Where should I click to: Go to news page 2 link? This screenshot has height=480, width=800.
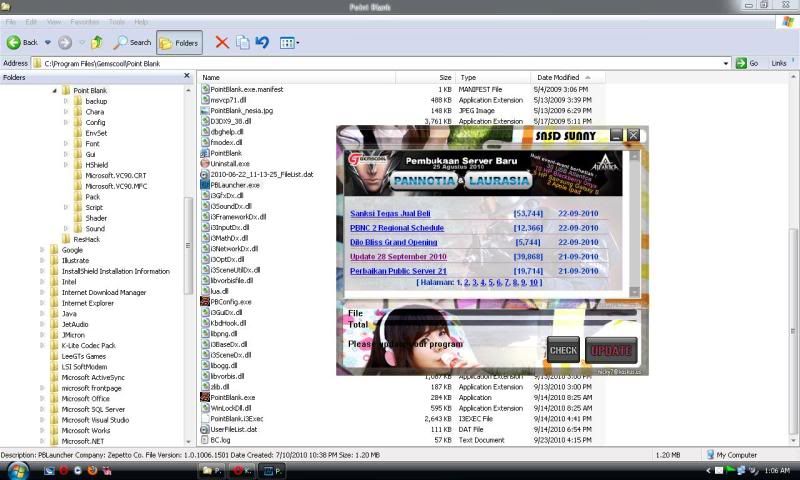466,282
